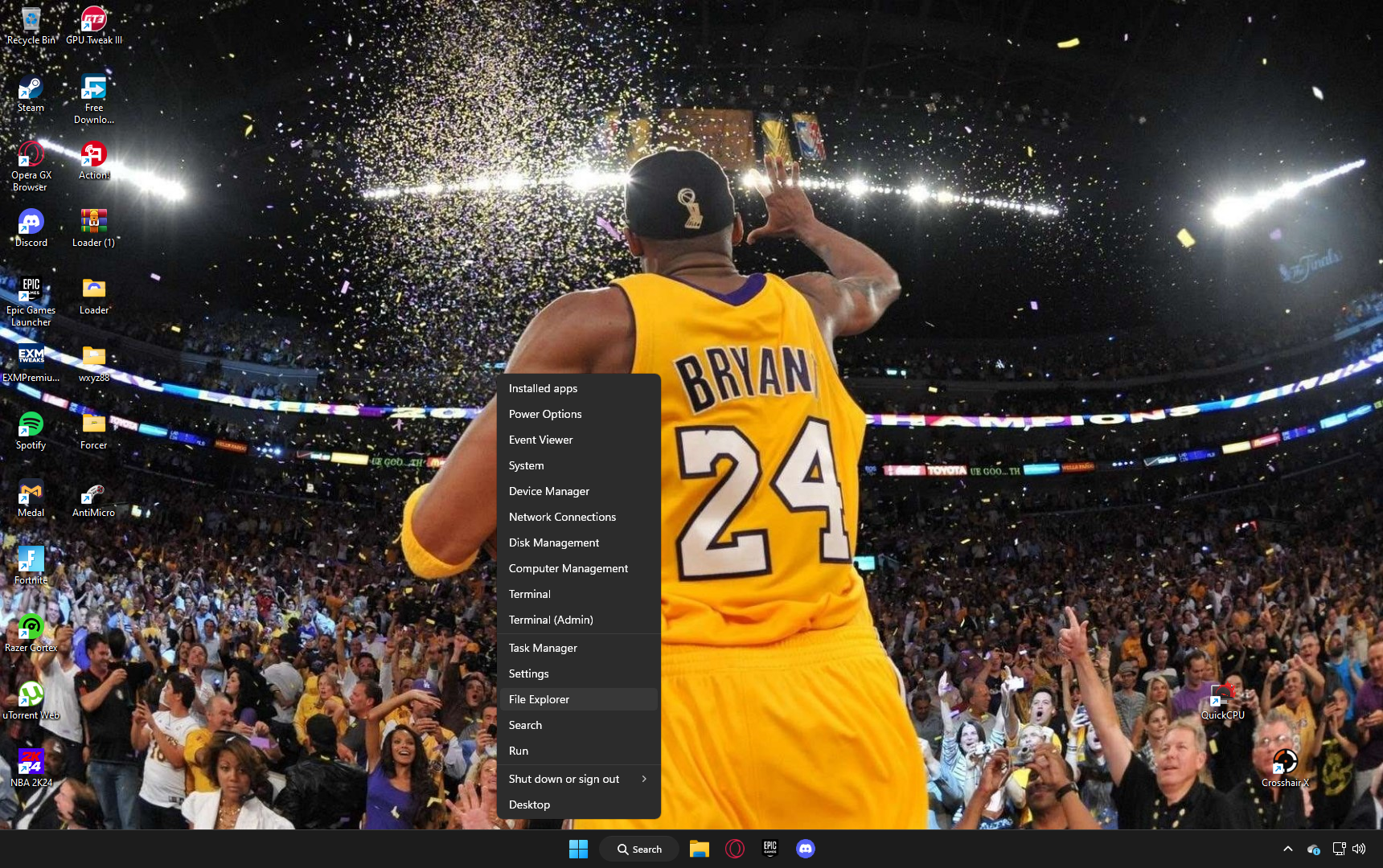
Task: Open the volume control in system tray
Action: pos(1359,849)
